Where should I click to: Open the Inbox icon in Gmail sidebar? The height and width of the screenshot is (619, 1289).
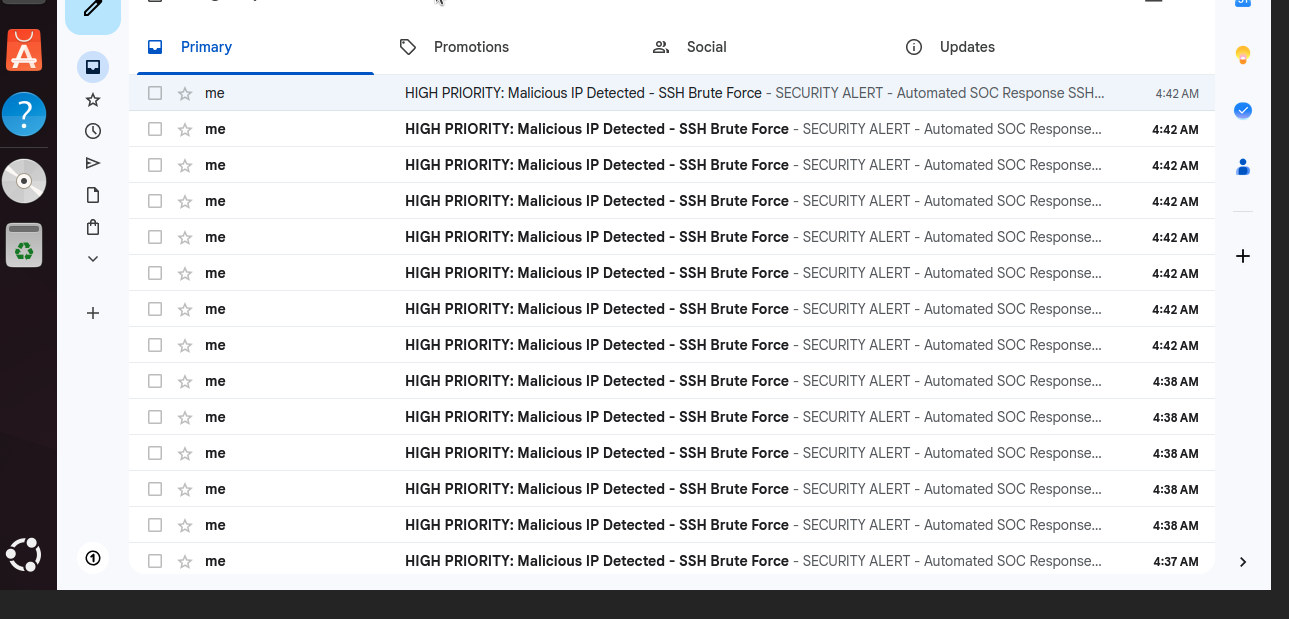pyautogui.click(x=93, y=67)
